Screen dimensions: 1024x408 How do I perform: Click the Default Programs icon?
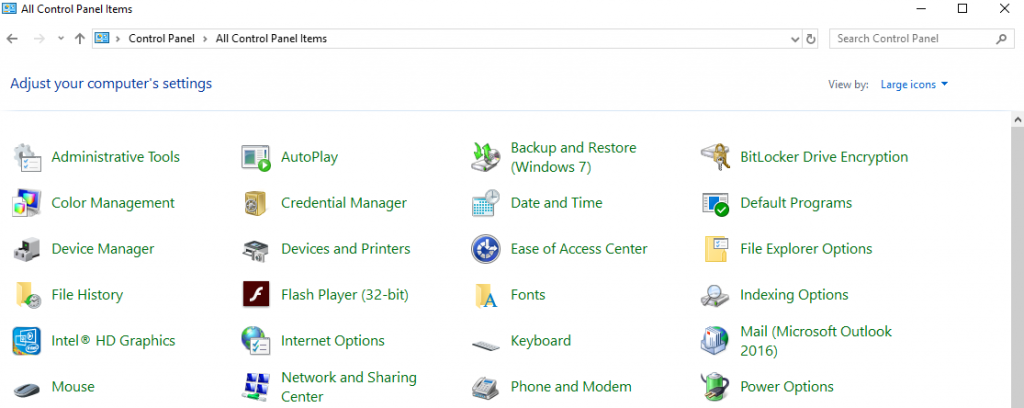coord(715,204)
